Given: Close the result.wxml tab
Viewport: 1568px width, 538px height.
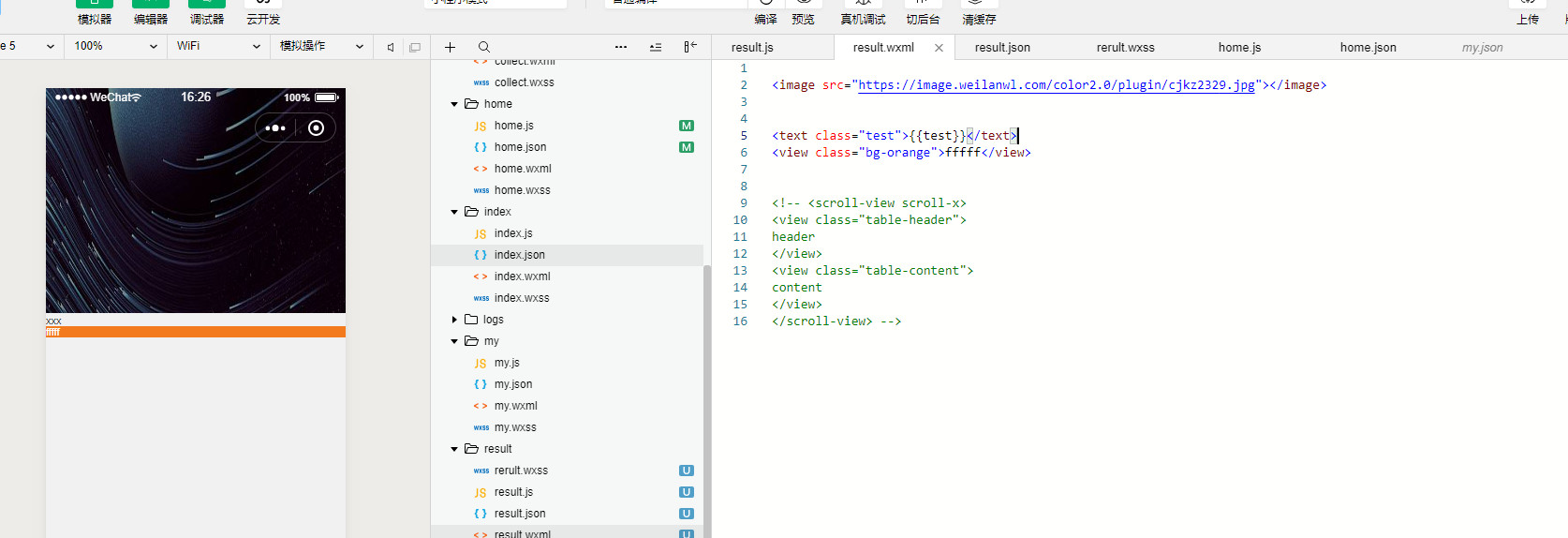Looking at the screenshot, I should click(939, 48).
